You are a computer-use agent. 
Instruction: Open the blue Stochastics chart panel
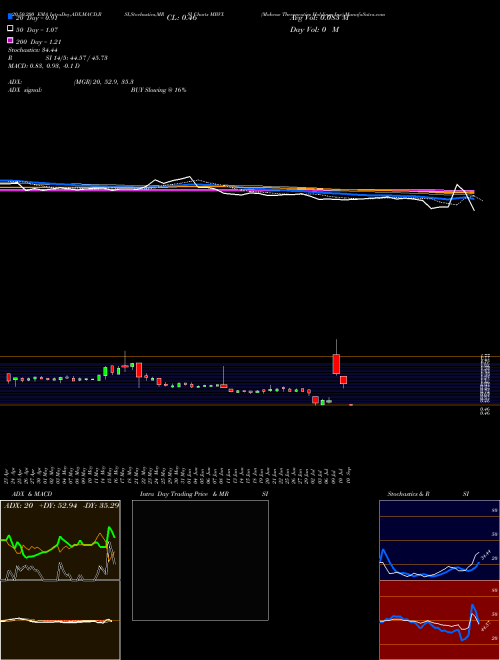tap(439, 540)
